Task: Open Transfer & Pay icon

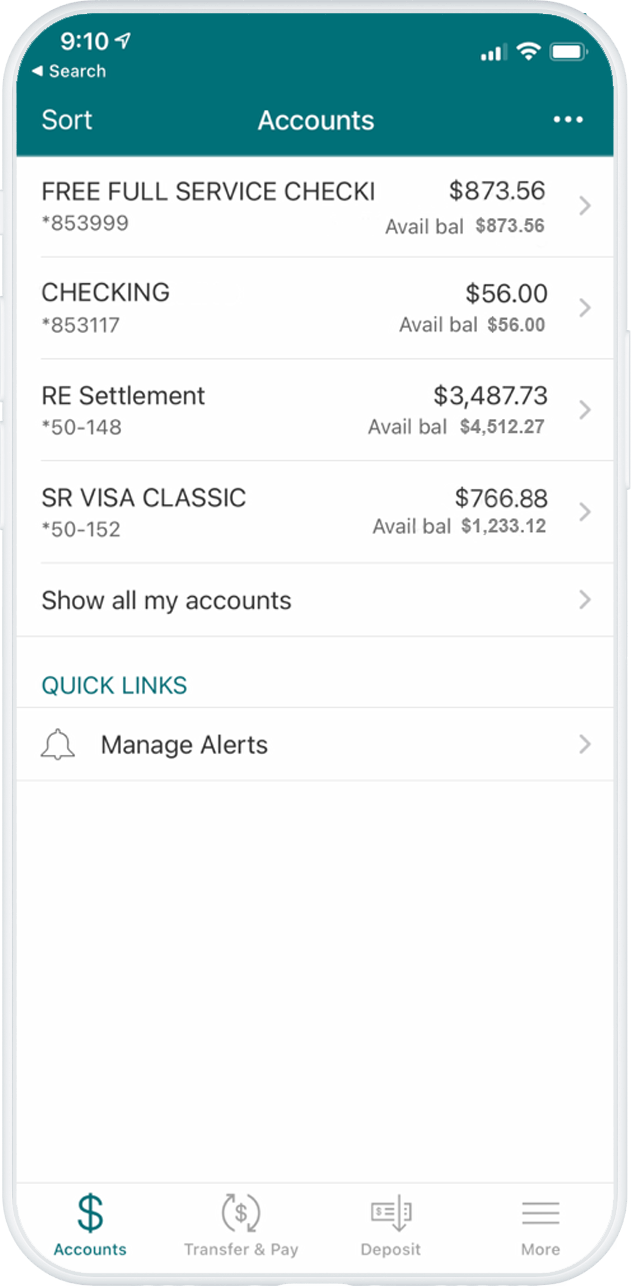Action: pos(240,1212)
